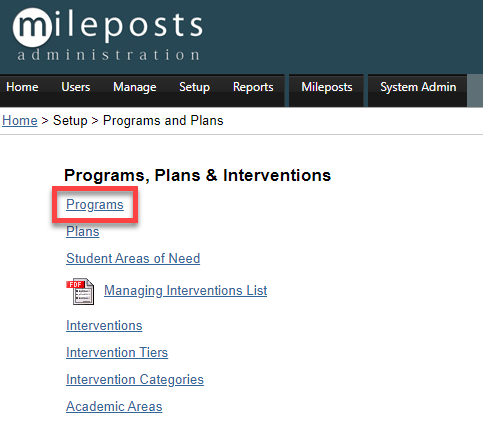Open the Plans link
Image resolution: width=483 pixels, height=434 pixels.
pos(83,231)
